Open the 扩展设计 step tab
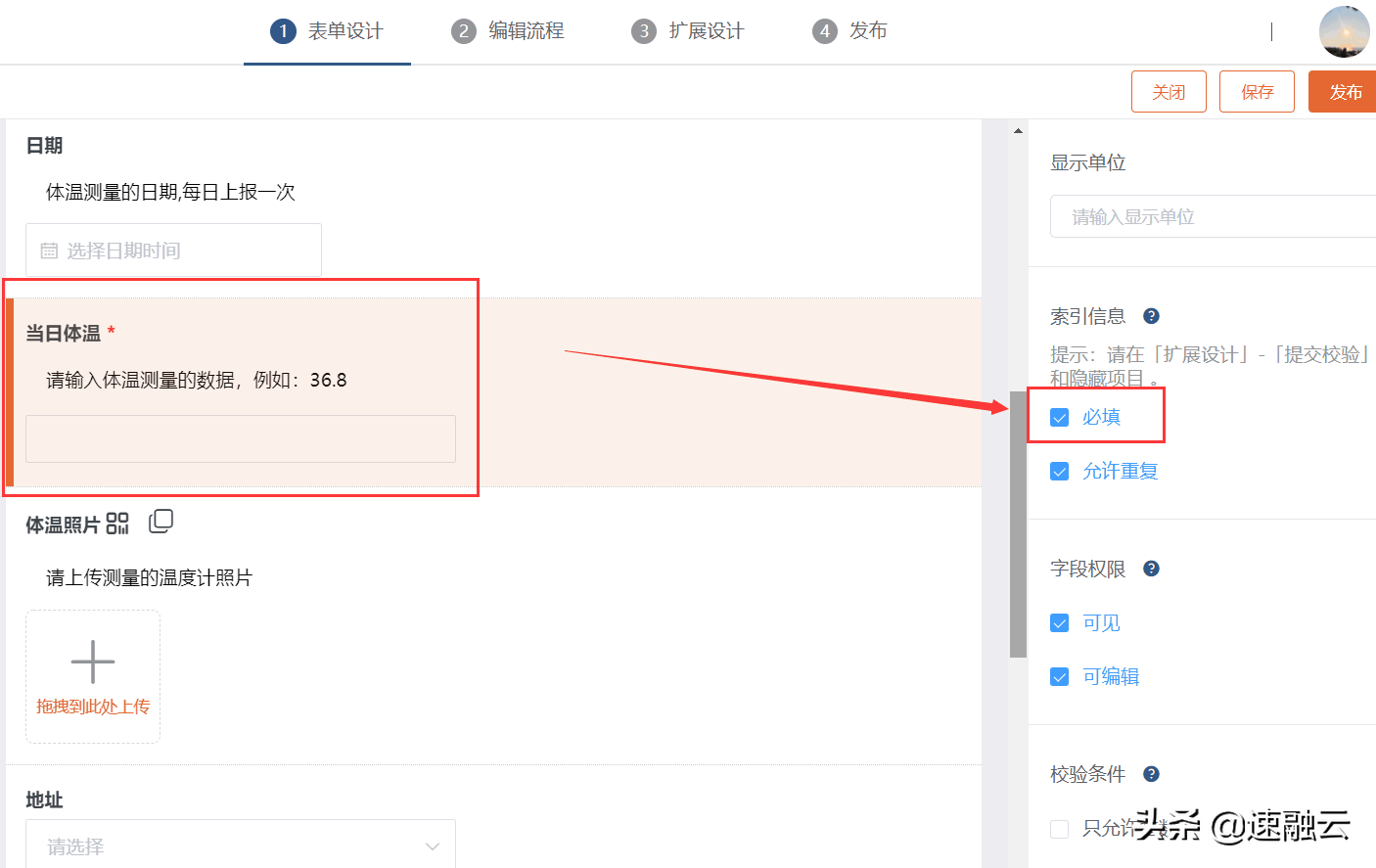1376x868 pixels. click(x=688, y=31)
